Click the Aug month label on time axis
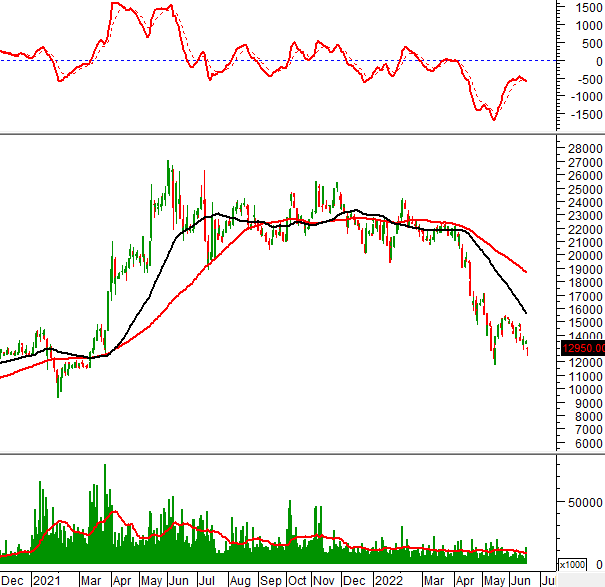Image resolution: width=605 pixels, height=587 pixels. point(240,579)
